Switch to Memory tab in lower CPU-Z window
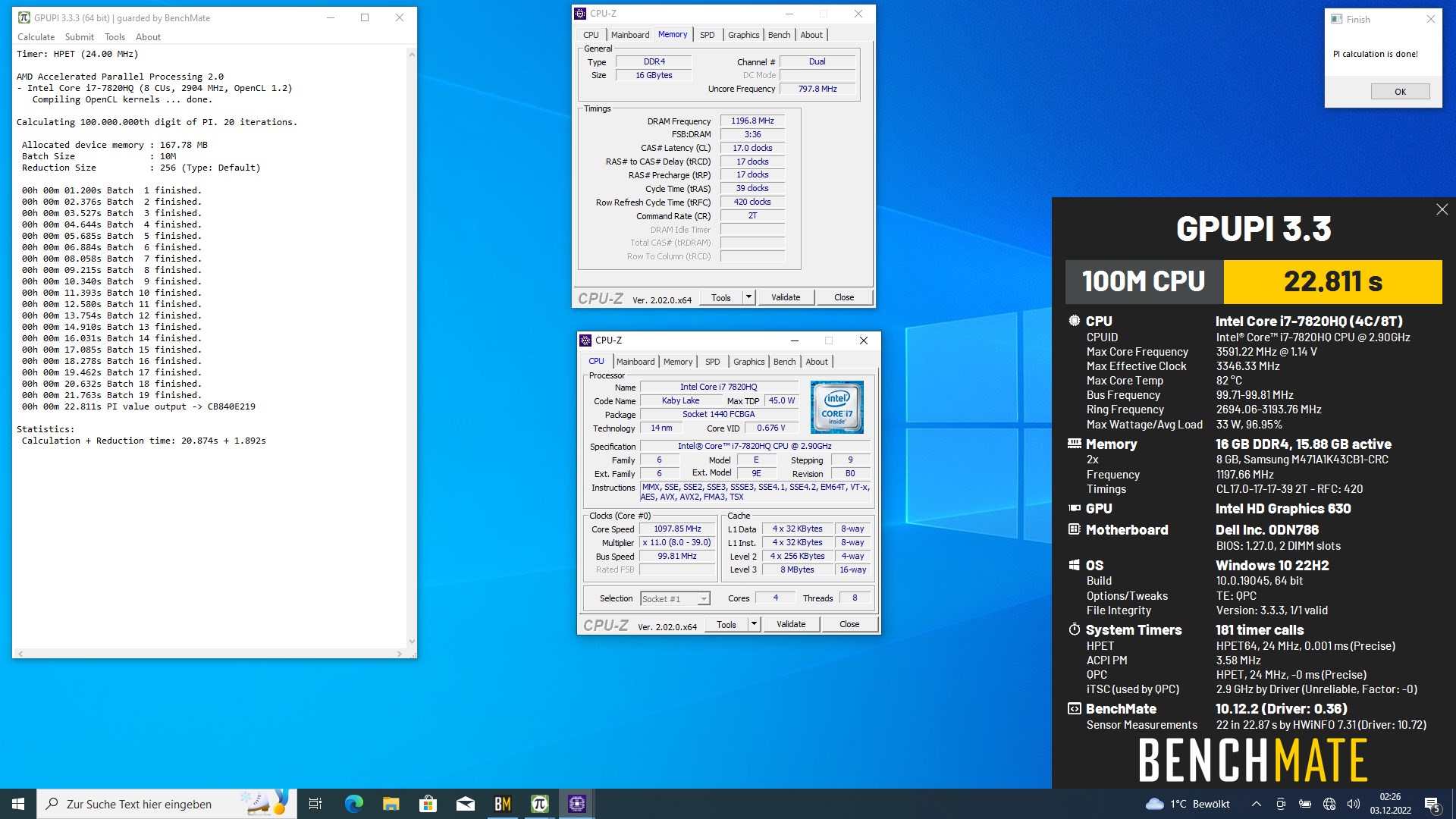The image size is (1456, 819). click(678, 362)
